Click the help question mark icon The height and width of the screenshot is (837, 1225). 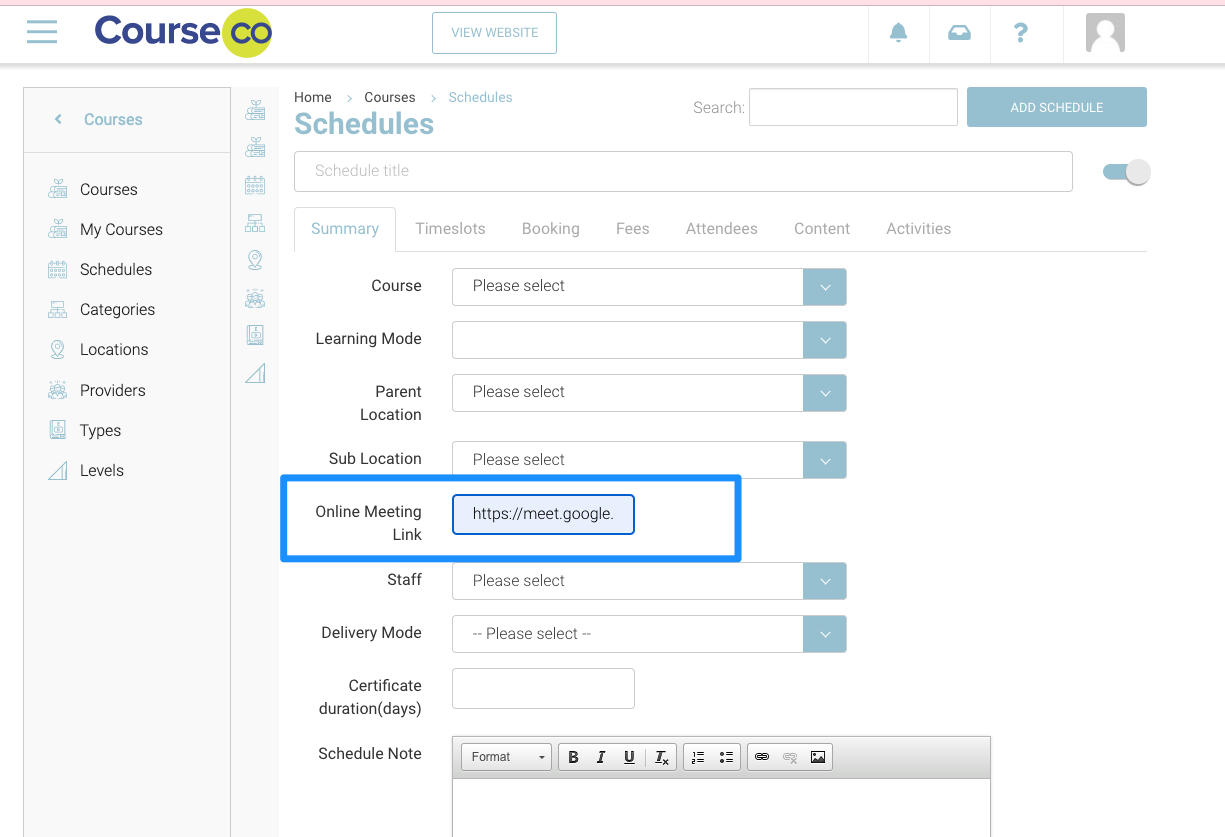pos(1020,33)
